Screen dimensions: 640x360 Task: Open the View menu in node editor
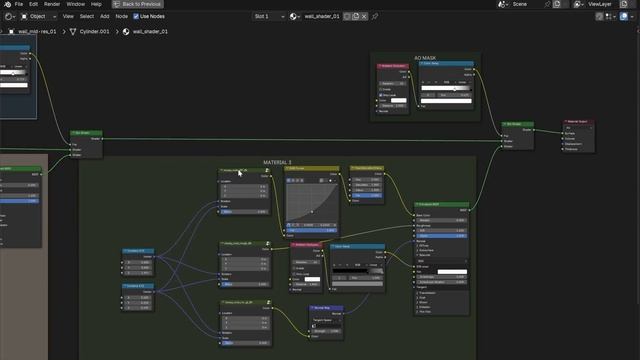click(68, 16)
